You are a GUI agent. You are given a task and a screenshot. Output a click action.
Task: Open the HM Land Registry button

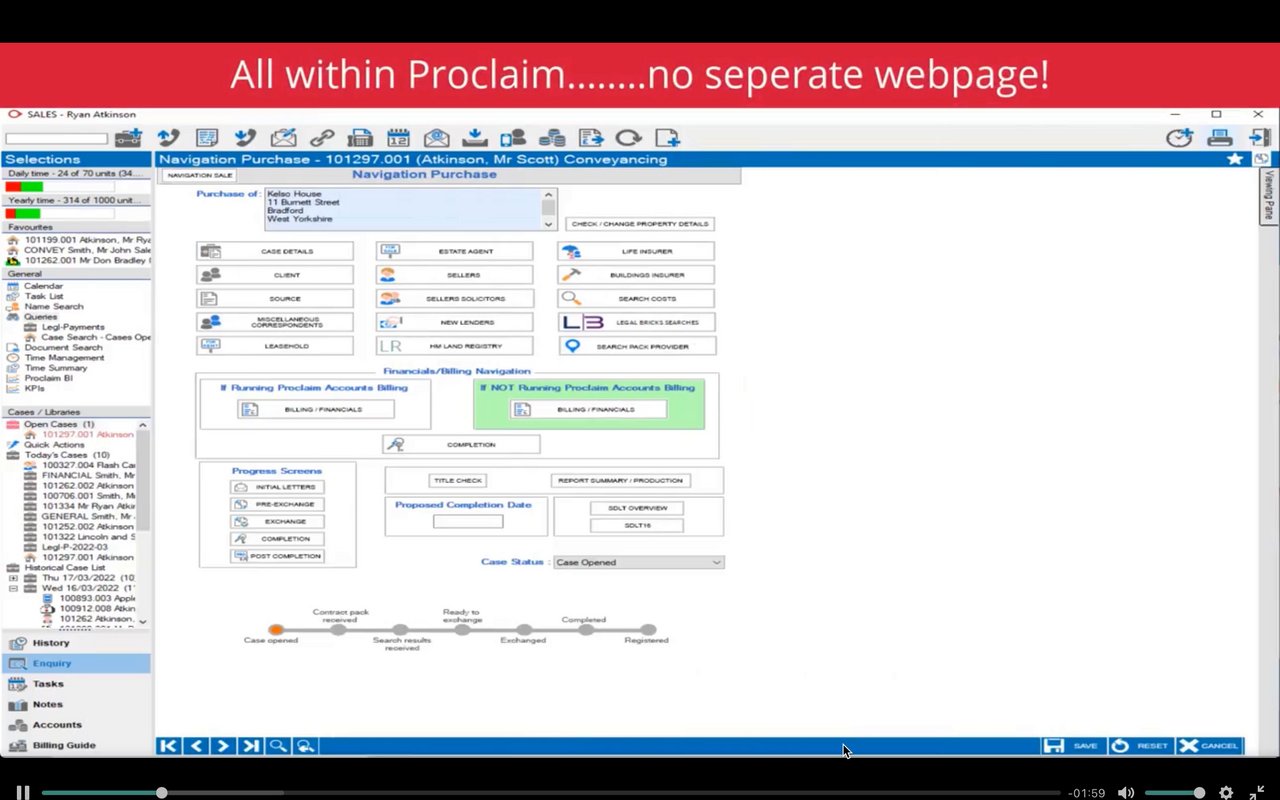455,346
